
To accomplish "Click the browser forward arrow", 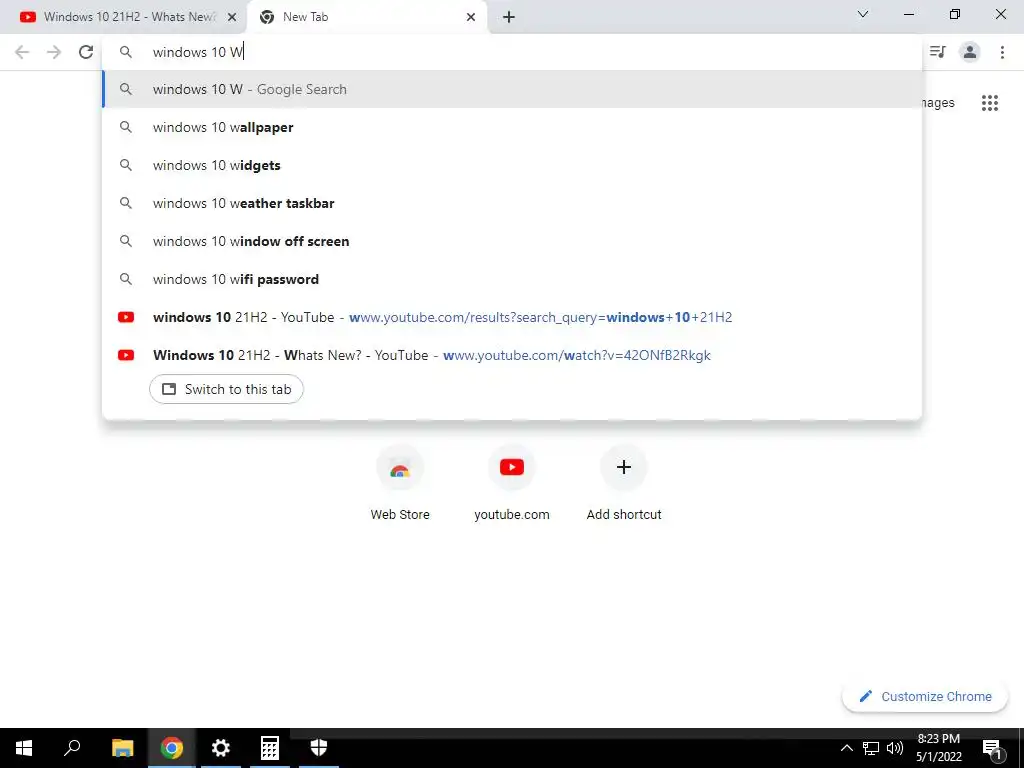I will coord(54,52).
